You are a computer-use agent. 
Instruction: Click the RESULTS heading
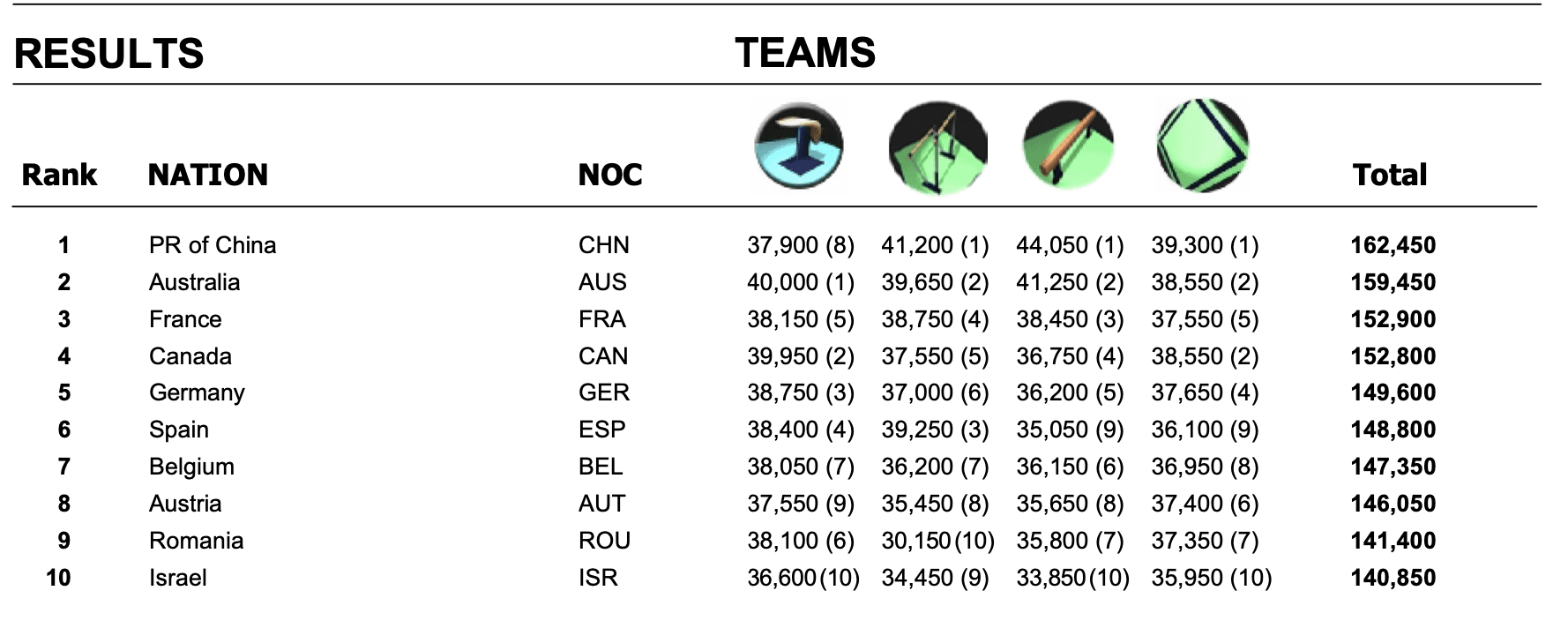tap(109, 54)
